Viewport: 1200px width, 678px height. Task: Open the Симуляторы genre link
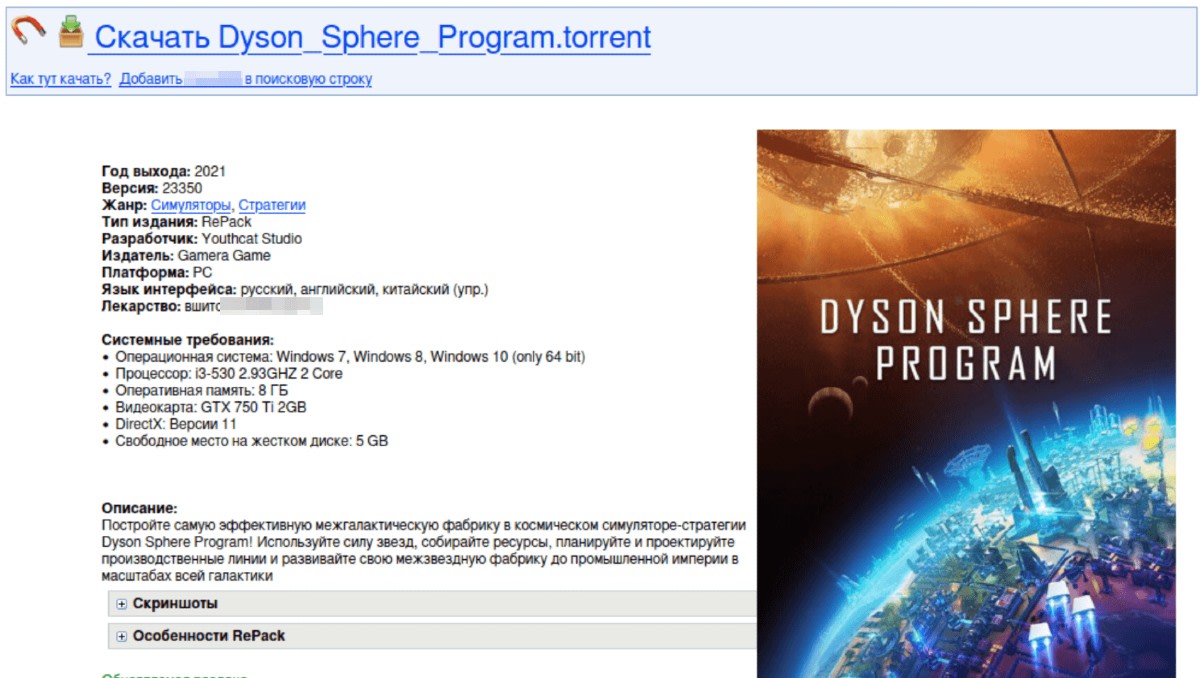point(192,205)
